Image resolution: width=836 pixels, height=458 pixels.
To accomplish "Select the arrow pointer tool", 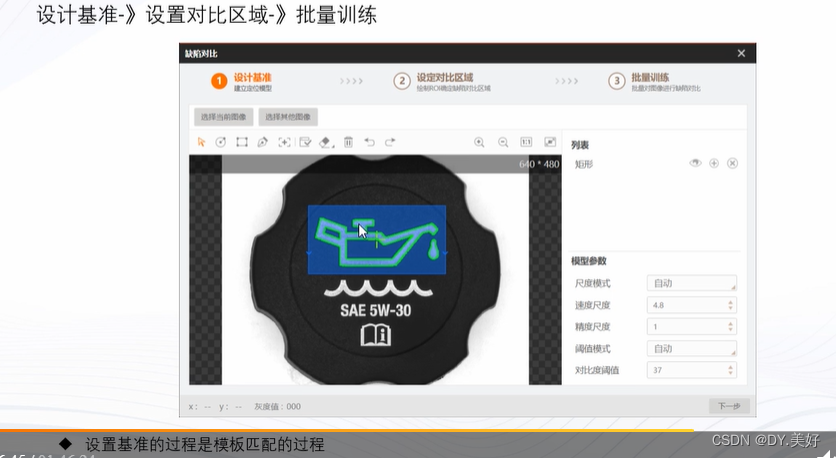I will tap(201, 142).
